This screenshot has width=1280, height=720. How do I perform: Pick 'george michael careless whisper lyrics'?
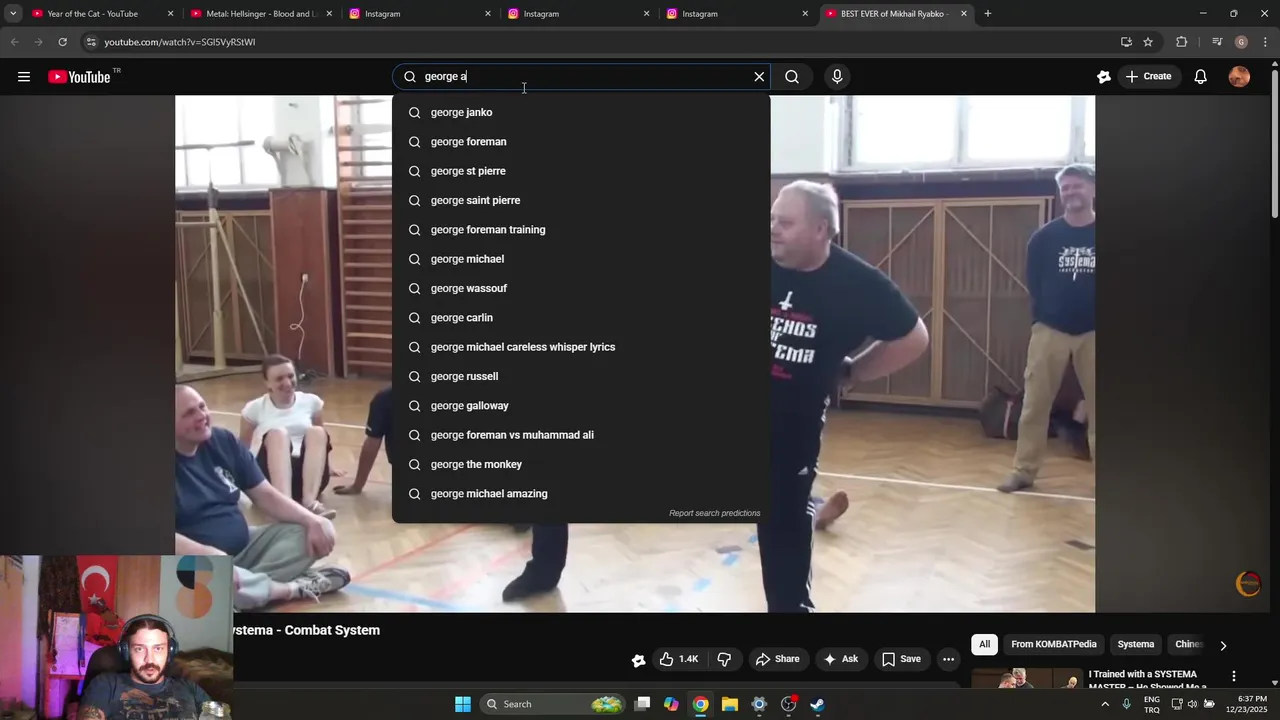coord(581,347)
